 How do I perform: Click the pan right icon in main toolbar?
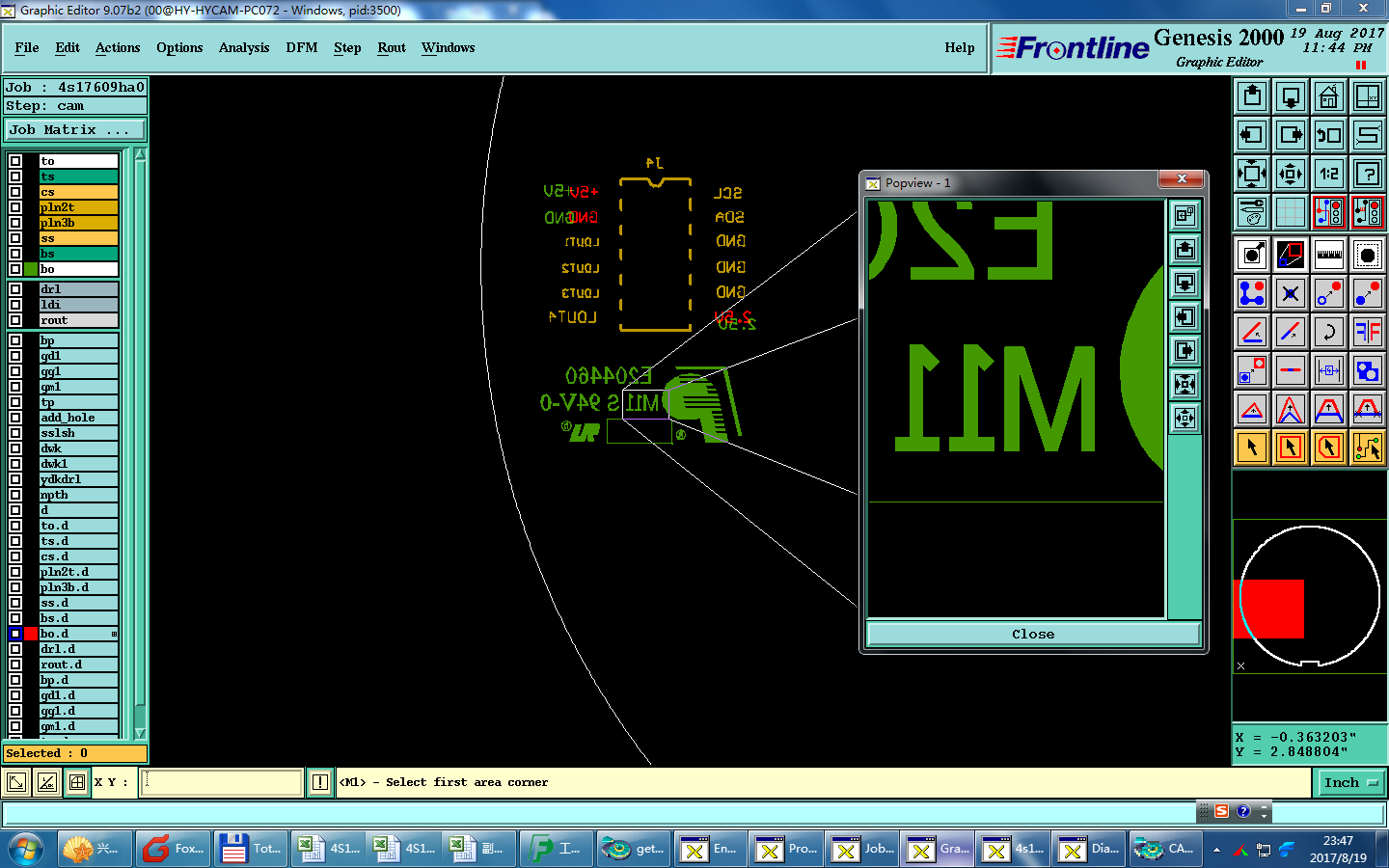click(1291, 135)
